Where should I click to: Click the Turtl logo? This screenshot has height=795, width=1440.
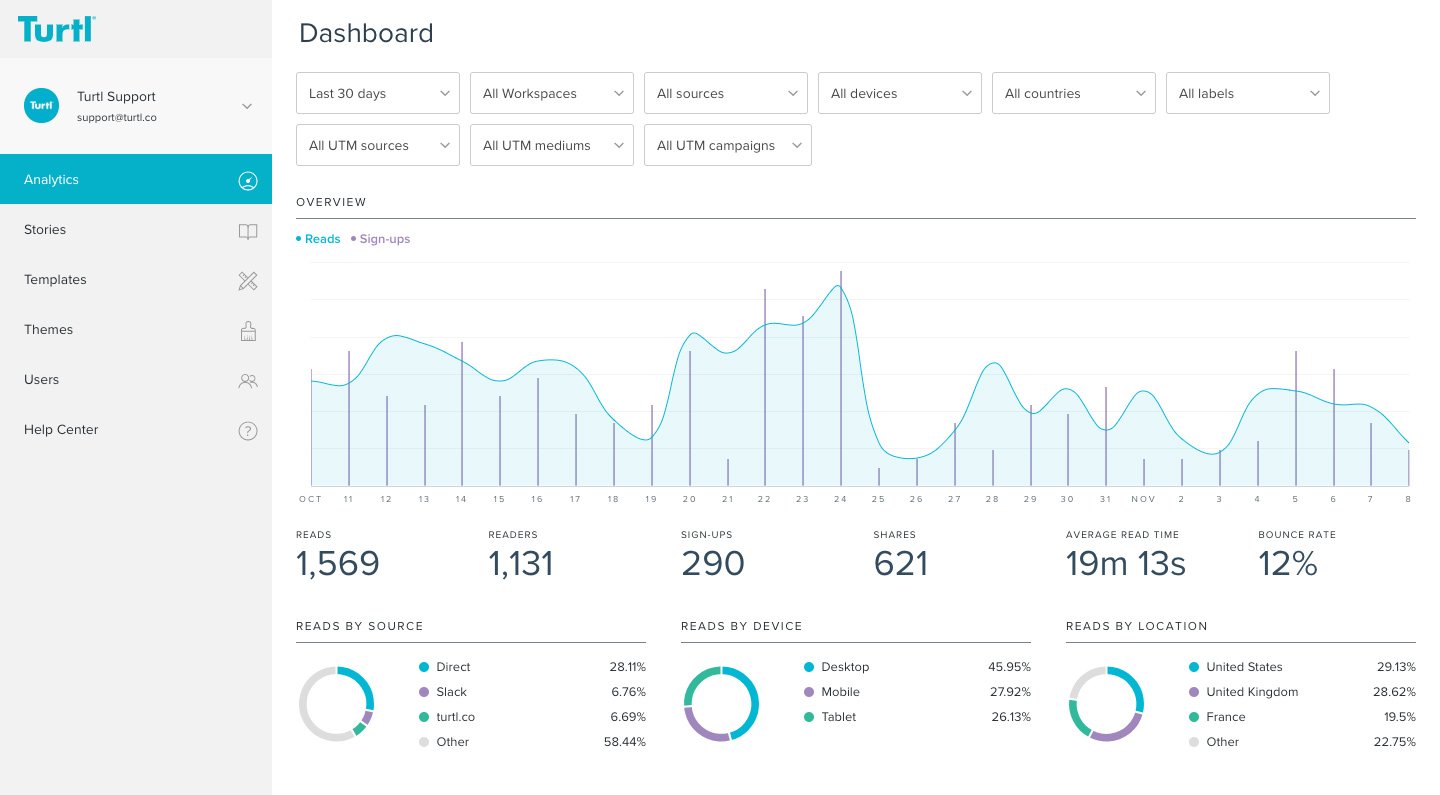click(x=56, y=29)
